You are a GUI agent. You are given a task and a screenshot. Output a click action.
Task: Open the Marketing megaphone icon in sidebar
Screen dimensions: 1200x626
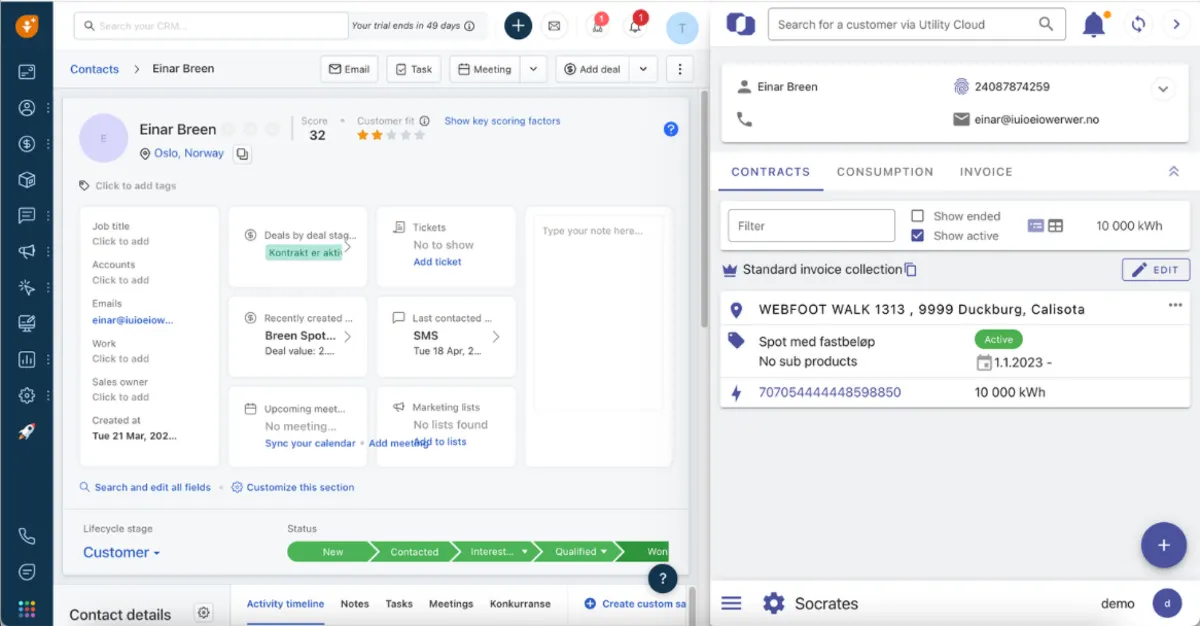pos(27,252)
